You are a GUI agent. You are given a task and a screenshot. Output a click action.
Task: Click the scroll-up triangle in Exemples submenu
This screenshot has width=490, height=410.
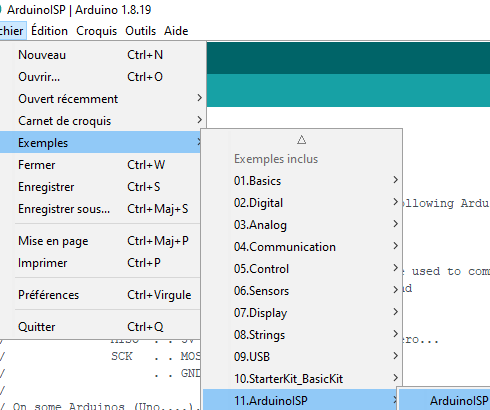(x=301, y=139)
